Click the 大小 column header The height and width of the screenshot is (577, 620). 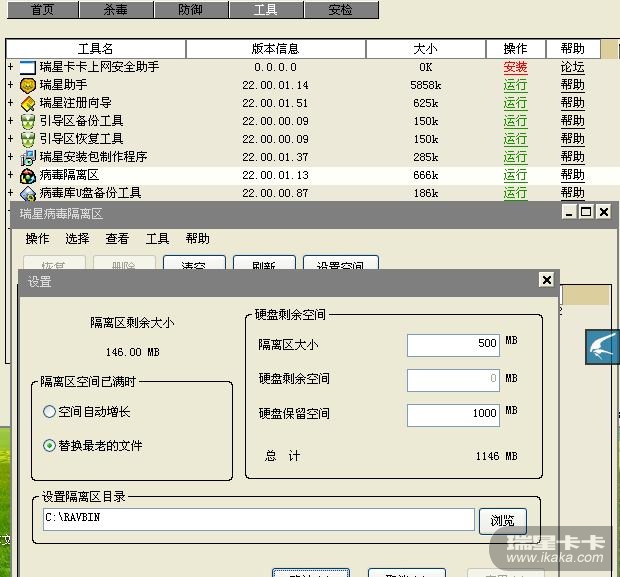click(426, 49)
